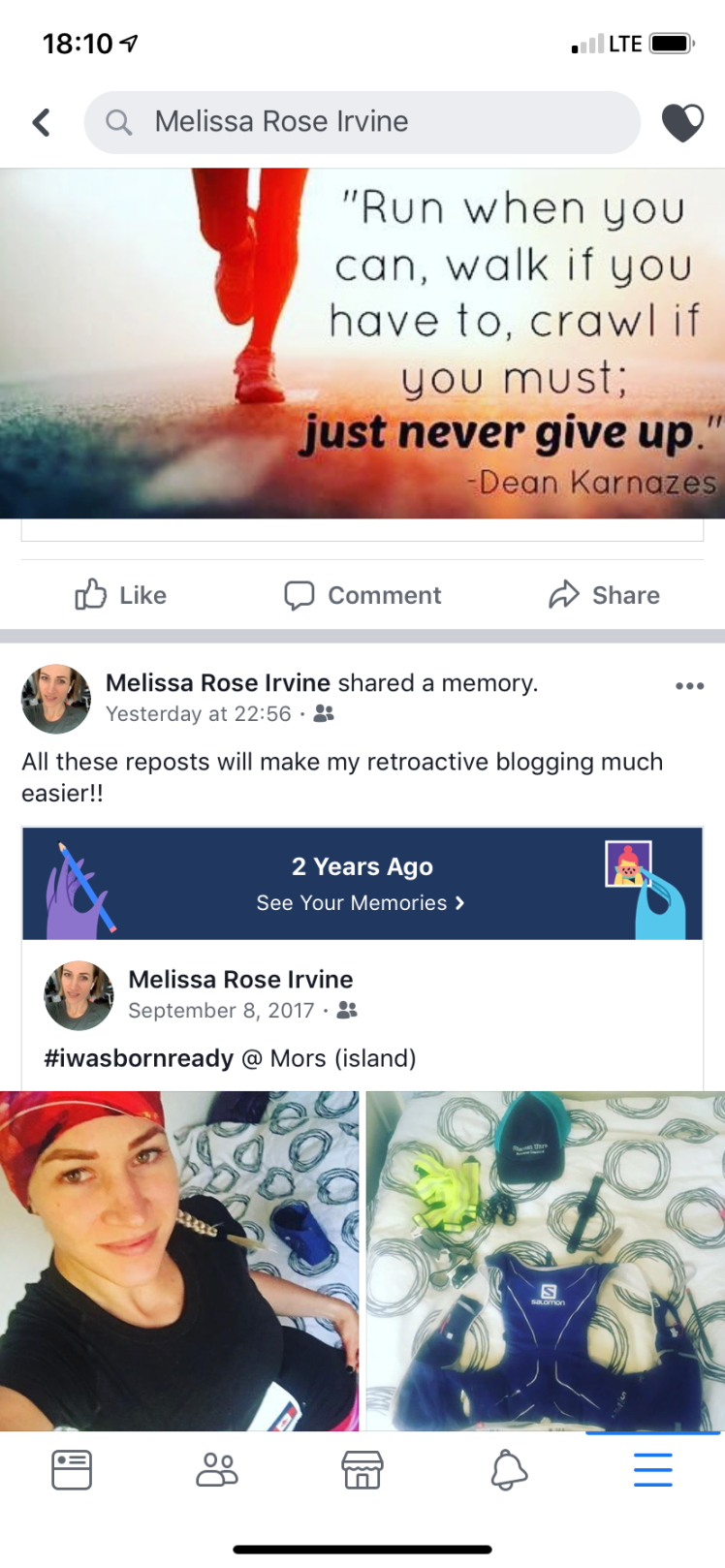Click Melissa Rose Irvine search field

pos(362,122)
